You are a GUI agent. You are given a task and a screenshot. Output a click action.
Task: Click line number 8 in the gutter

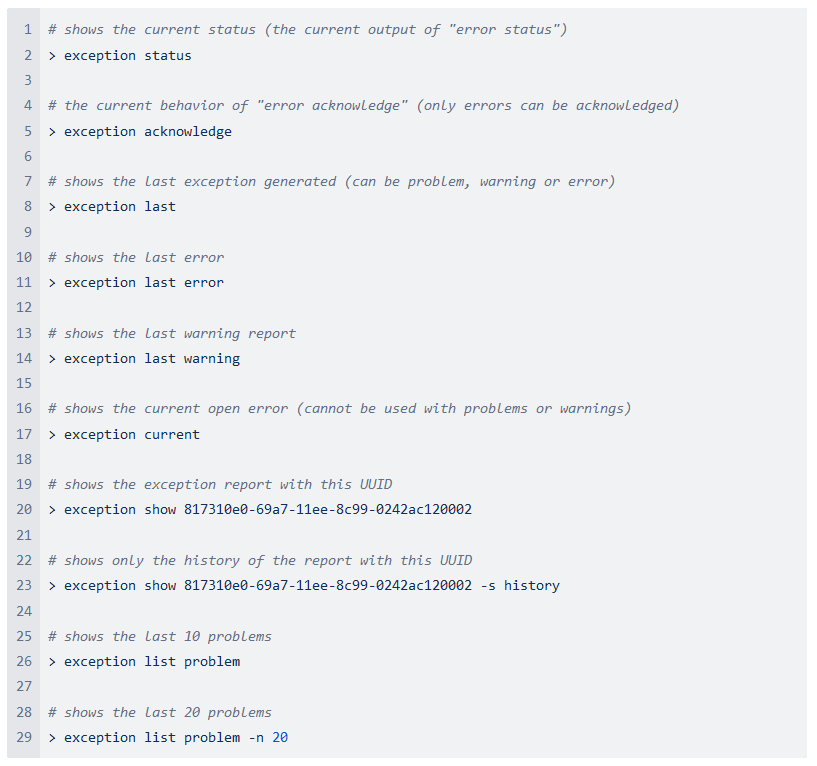point(28,207)
